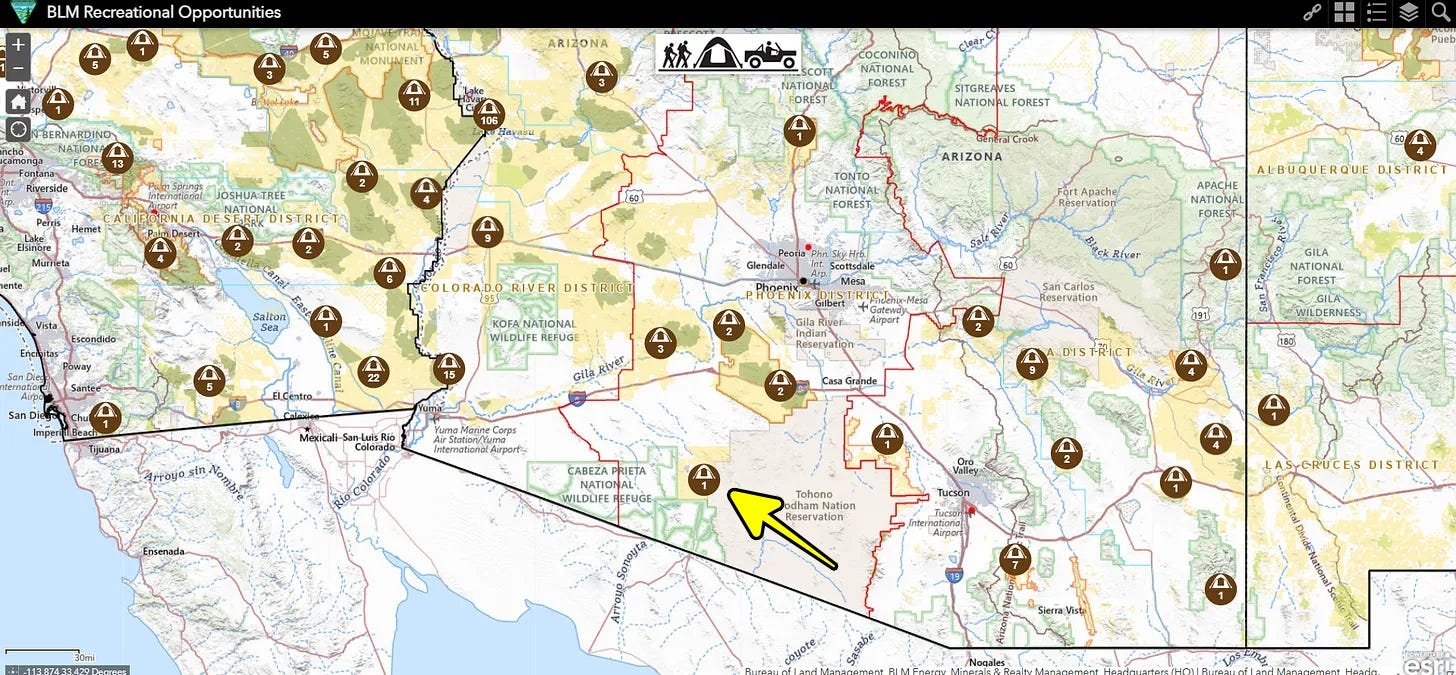Image resolution: width=1456 pixels, height=675 pixels.
Task: Click the find my location button
Action: tap(18, 129)
